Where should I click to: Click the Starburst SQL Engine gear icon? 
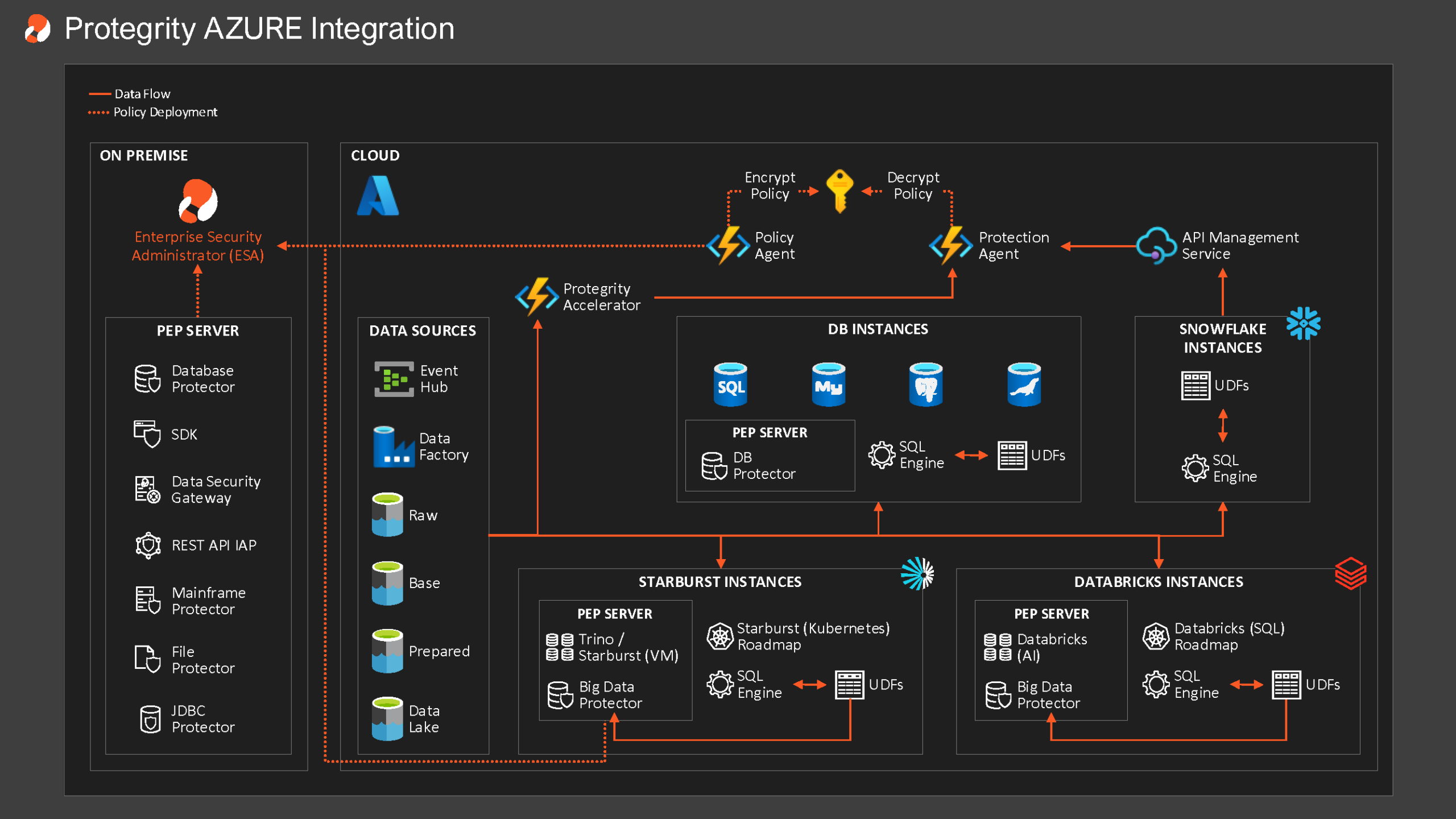pyautogui.click(x=720, y=684)
